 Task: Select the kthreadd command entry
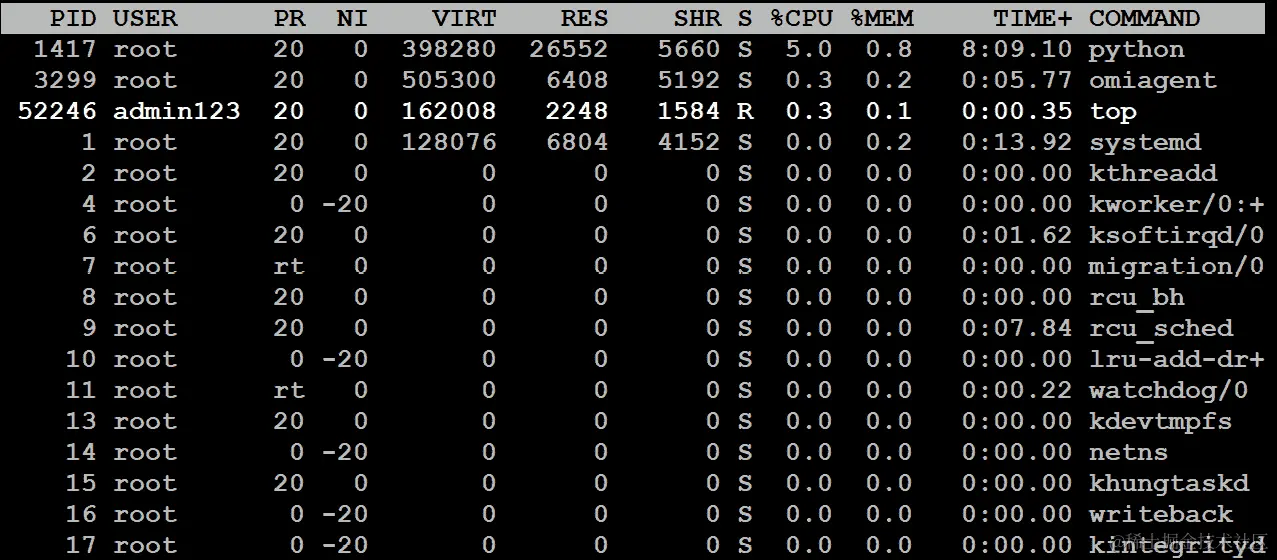pos(1152,174)
